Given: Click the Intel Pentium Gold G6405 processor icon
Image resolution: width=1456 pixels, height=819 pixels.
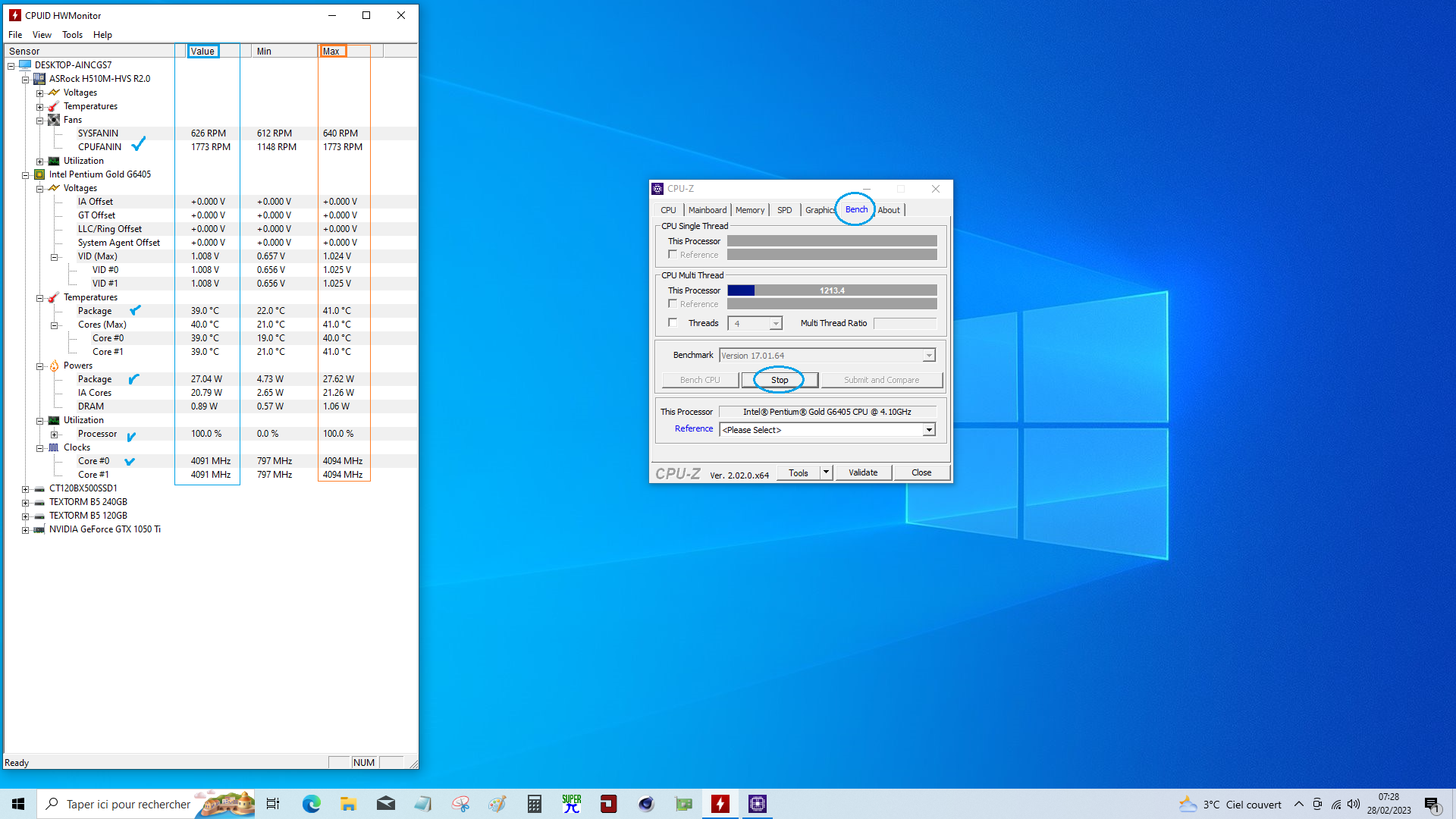Looking at the screenshot, I should (x=39, y=174).
